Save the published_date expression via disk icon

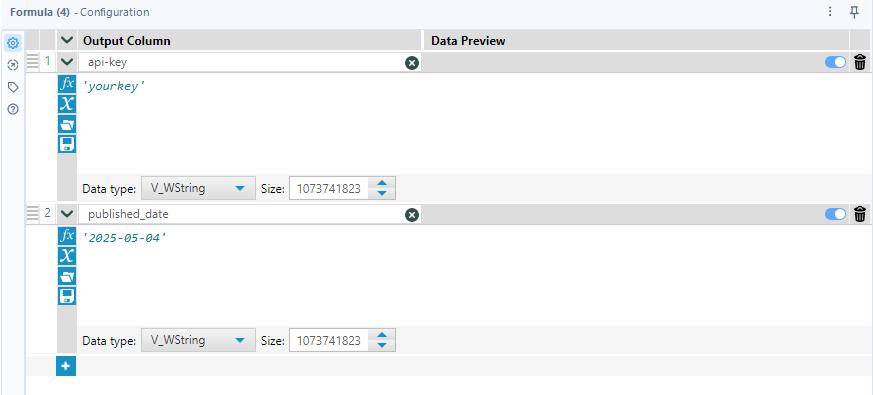pyautogui.click(x=67, y=296)
